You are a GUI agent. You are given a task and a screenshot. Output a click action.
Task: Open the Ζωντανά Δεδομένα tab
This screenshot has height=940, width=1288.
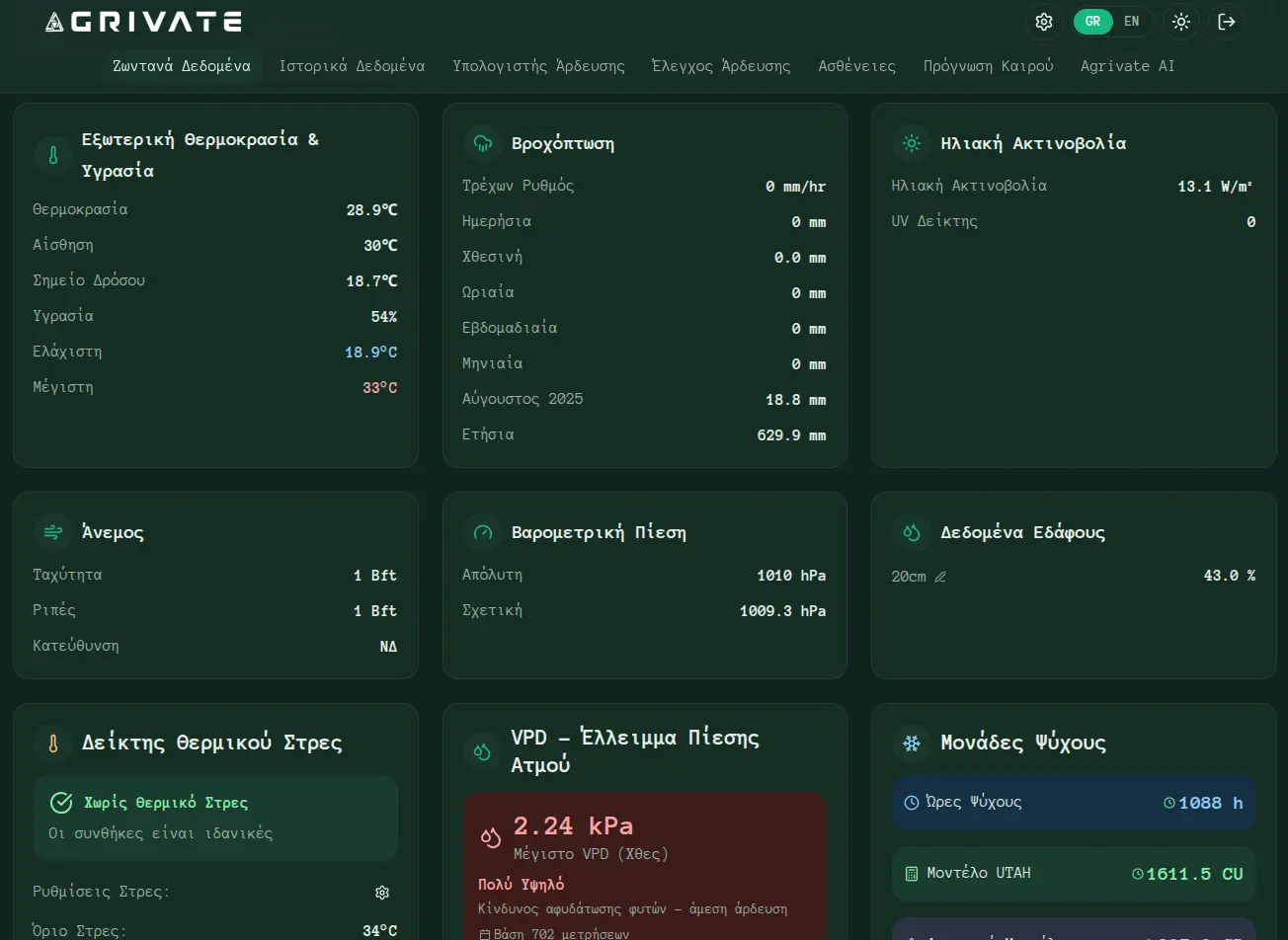(x=182, y=66)
